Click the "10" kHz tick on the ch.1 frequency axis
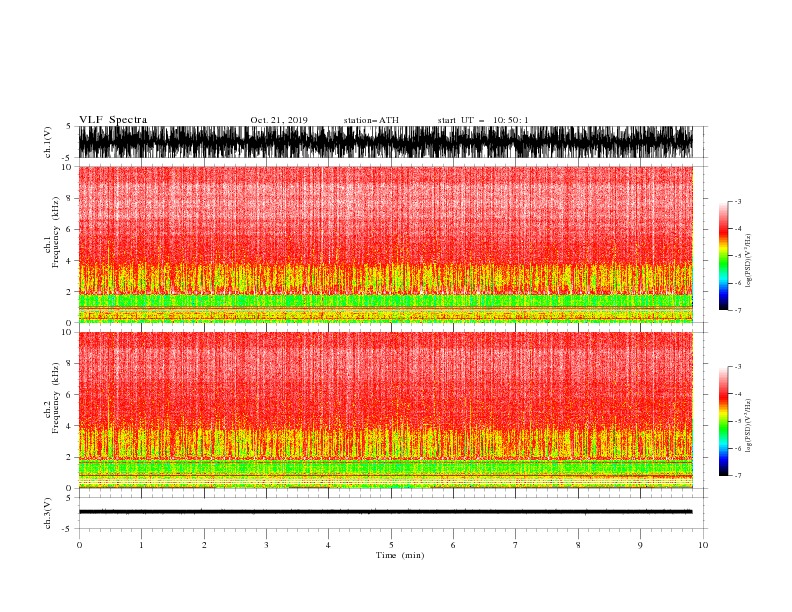792x612 pixels. [x=67, y=167]
